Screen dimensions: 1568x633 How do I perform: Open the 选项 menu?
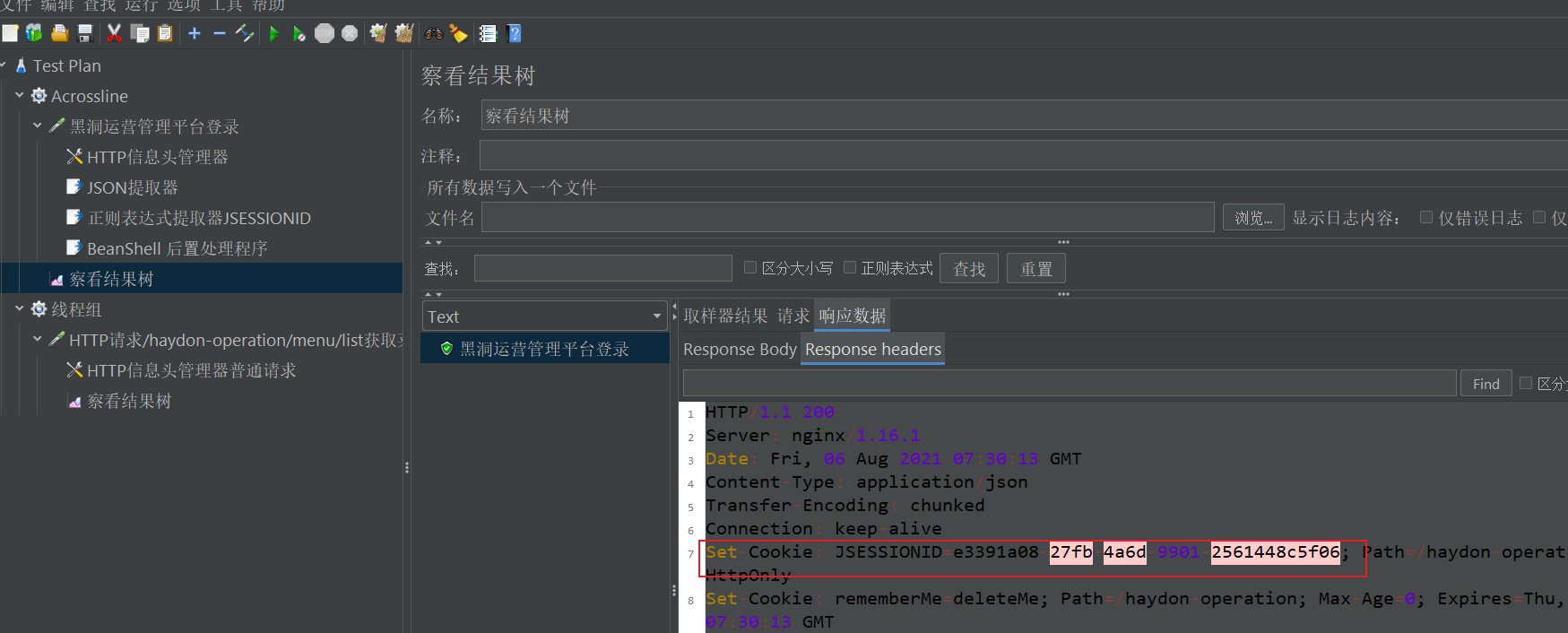coord(183,6)
